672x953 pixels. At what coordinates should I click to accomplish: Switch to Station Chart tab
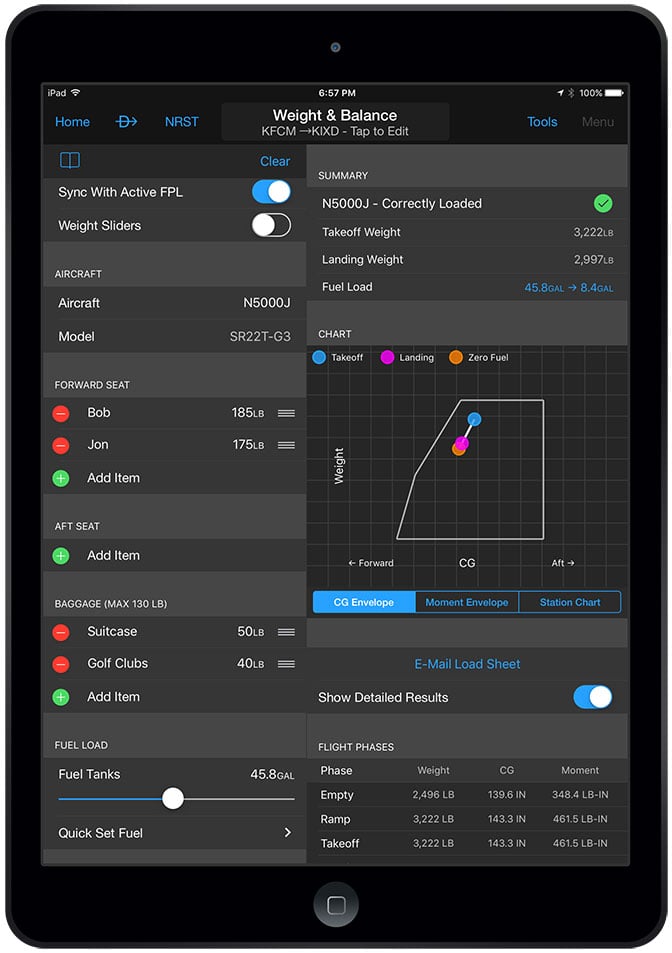pyautogui.click(x=570, y=602)
